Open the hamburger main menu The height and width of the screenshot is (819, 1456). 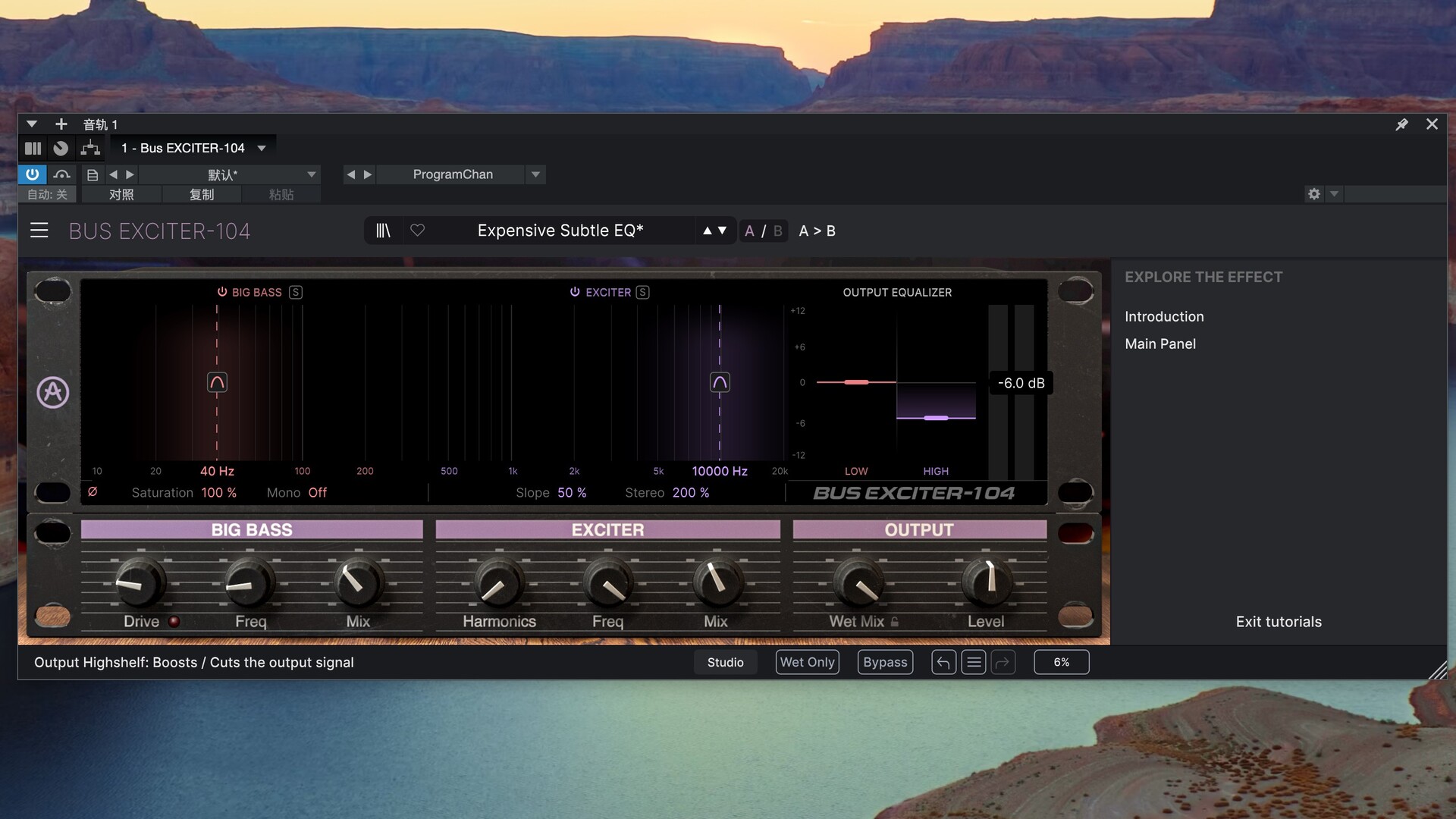(x=39, y=231)
